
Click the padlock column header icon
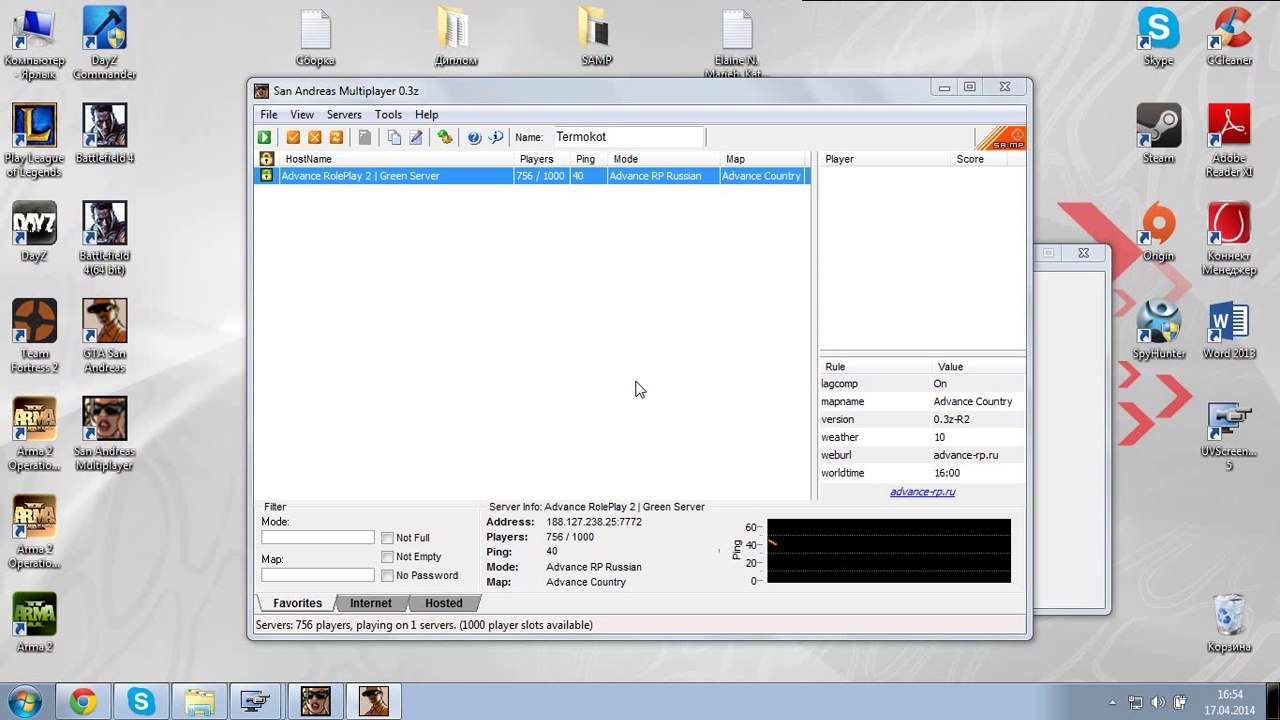pos(266,159)
